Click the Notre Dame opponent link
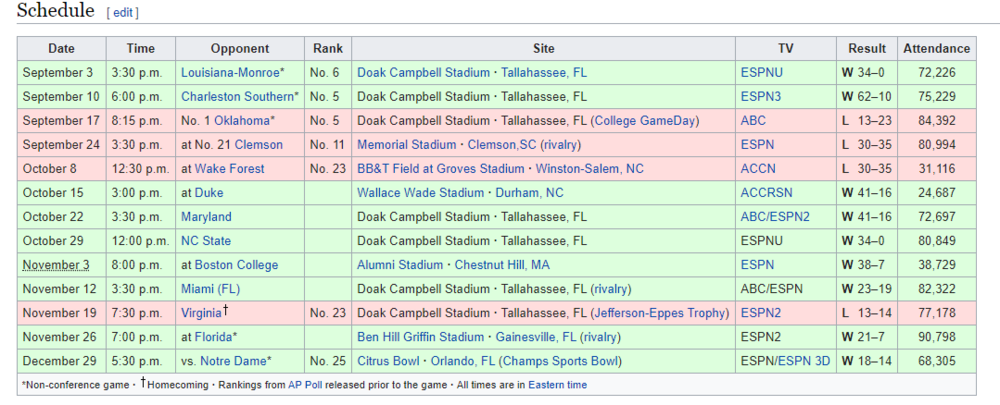 tap(233, 361)
